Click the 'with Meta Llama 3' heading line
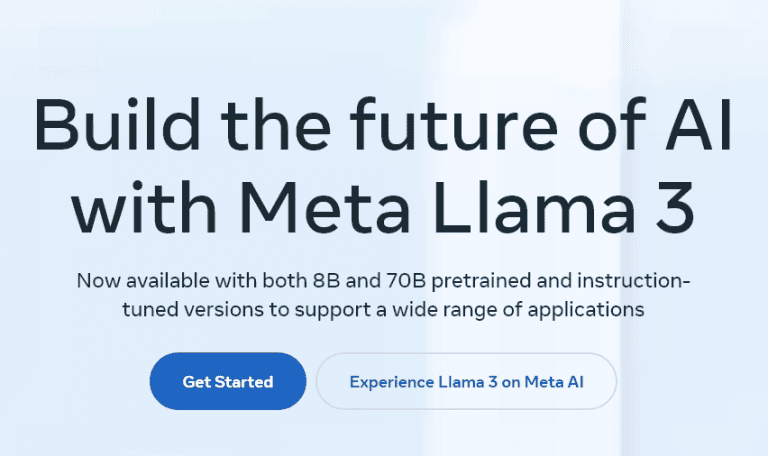 (384, 208)
